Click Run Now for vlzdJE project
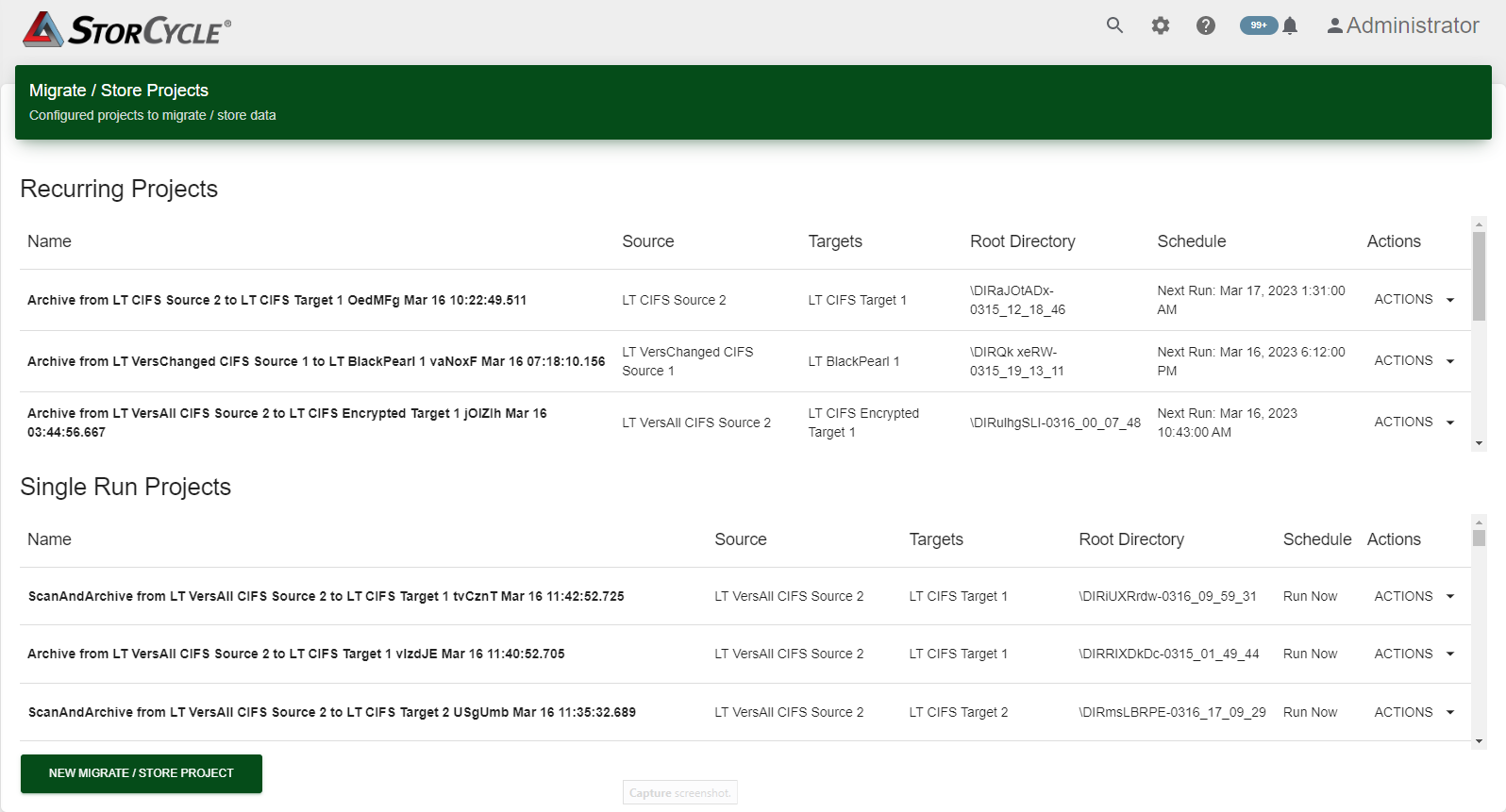 (1310, 654)
